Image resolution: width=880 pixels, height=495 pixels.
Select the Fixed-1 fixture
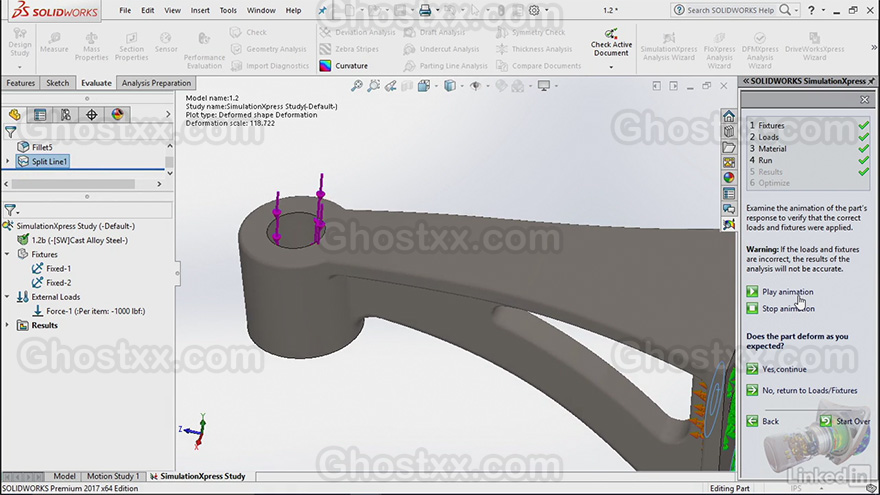click(51, 268)
